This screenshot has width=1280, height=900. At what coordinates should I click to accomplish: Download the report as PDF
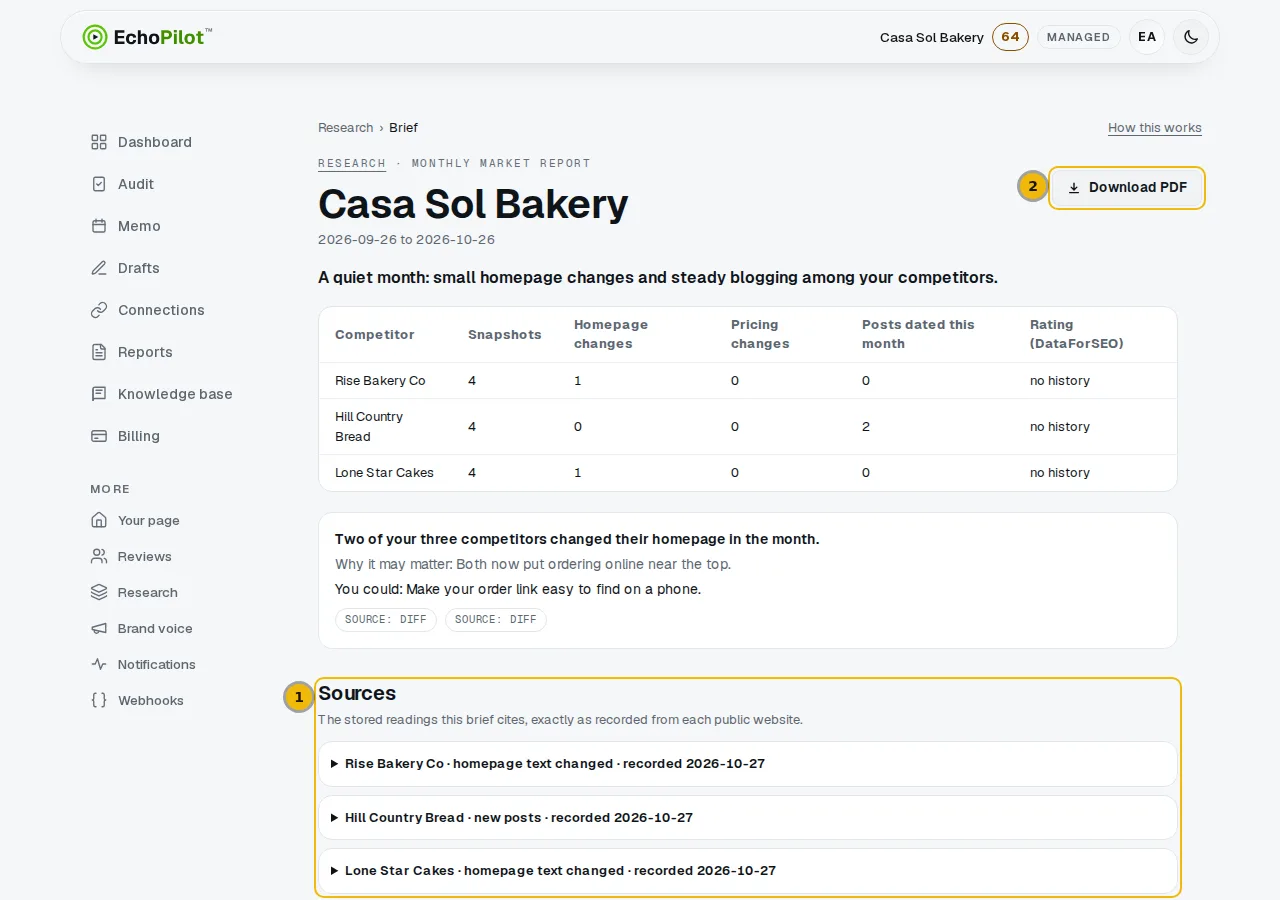tap(1127, 188)
